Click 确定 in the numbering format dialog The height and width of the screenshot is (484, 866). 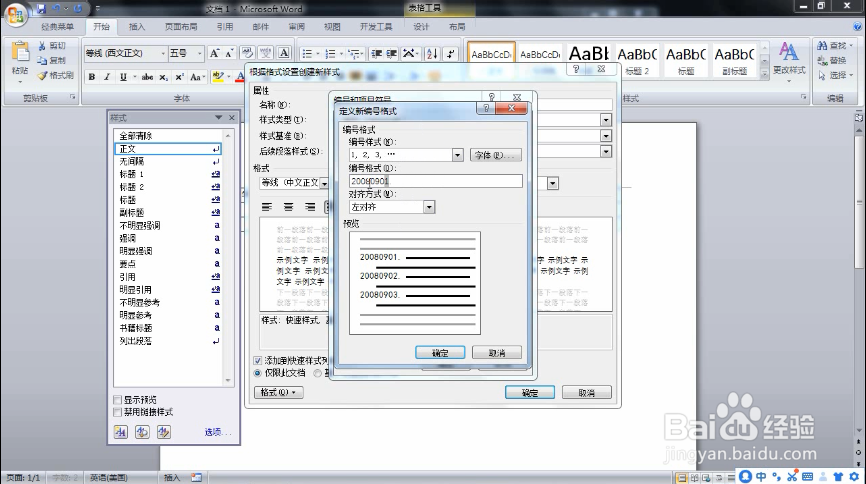click(x=440, y=353)
